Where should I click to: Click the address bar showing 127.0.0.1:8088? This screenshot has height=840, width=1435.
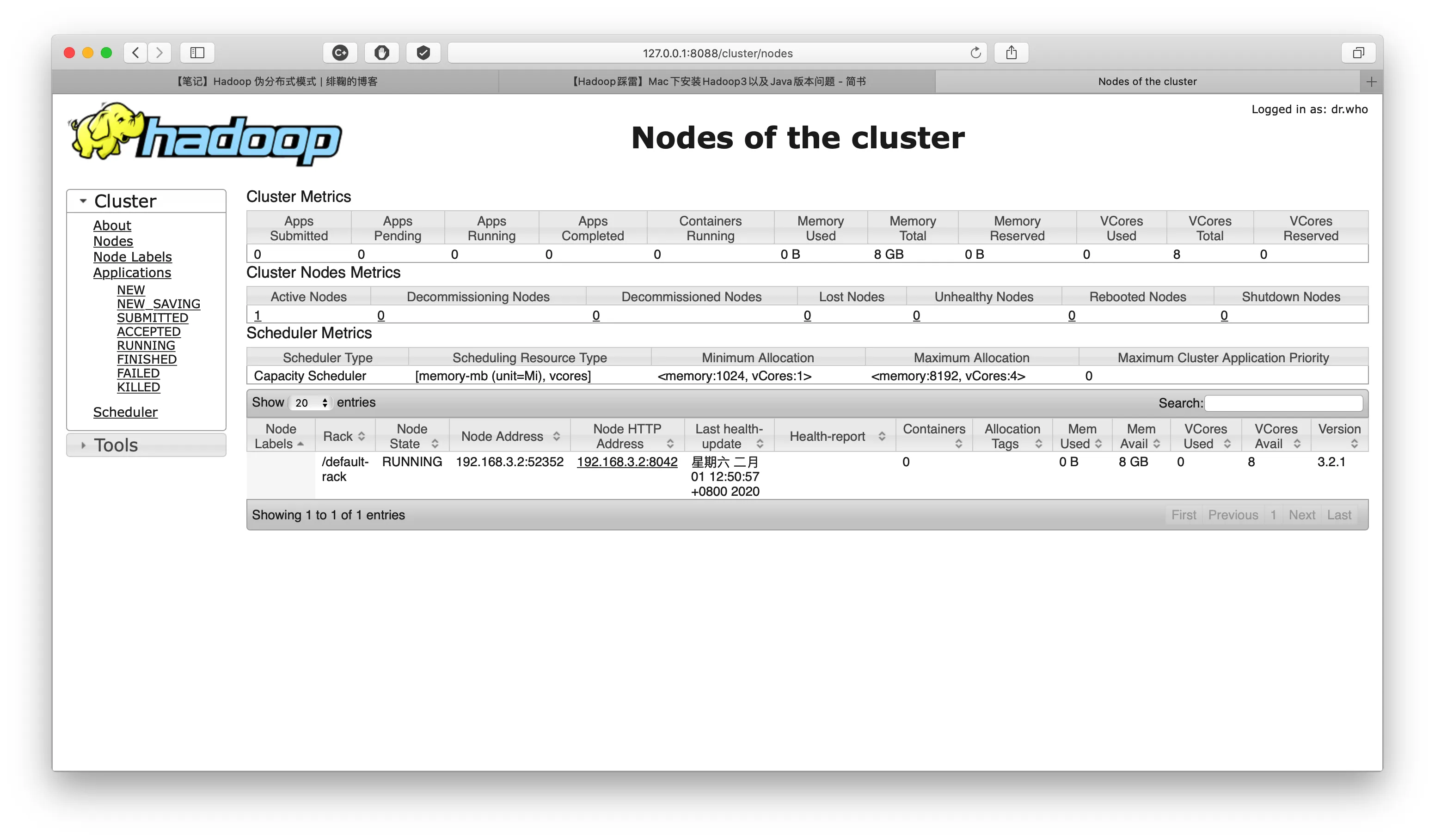(717, 53)
